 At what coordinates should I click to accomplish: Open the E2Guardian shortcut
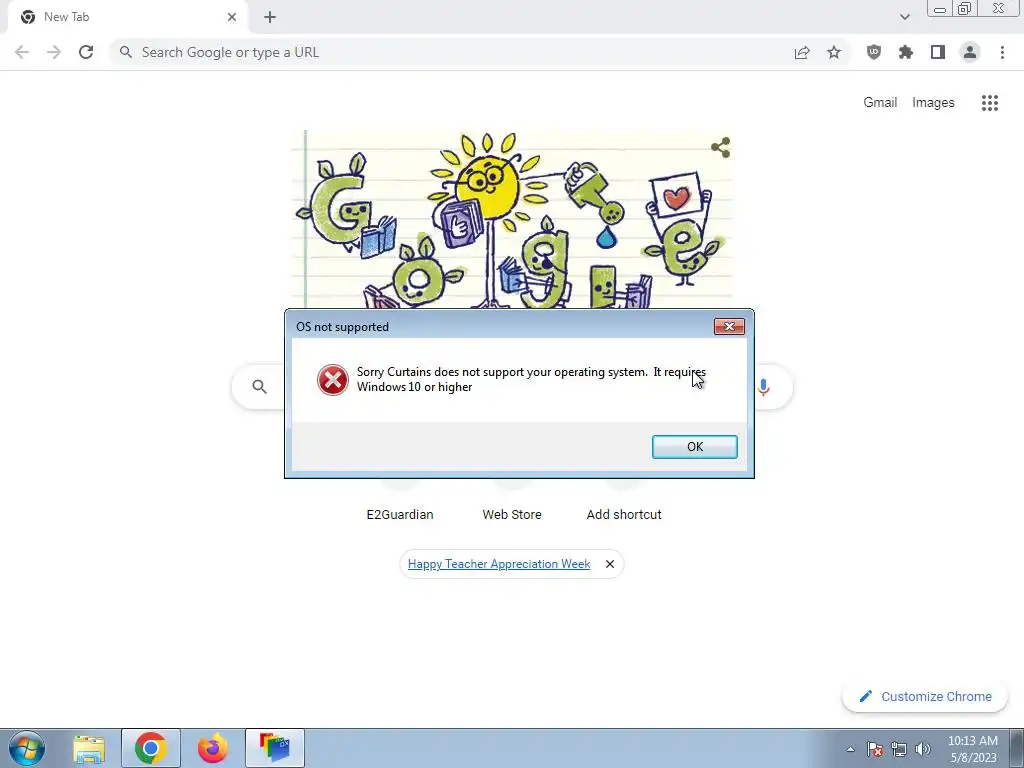[x=400, y=515]
